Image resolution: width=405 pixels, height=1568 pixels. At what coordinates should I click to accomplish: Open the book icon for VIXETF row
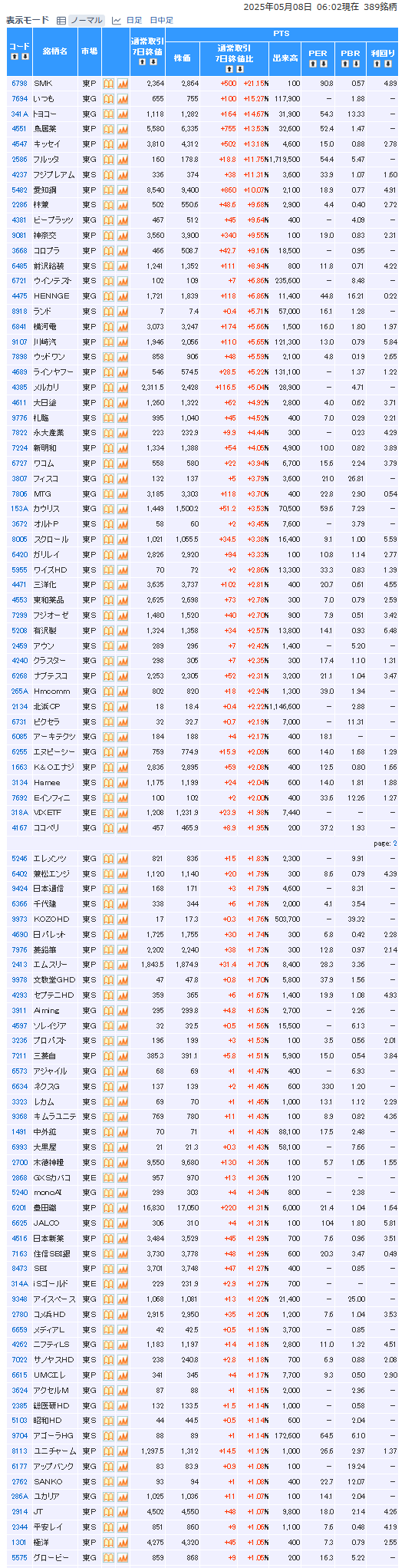pos(109,813)
